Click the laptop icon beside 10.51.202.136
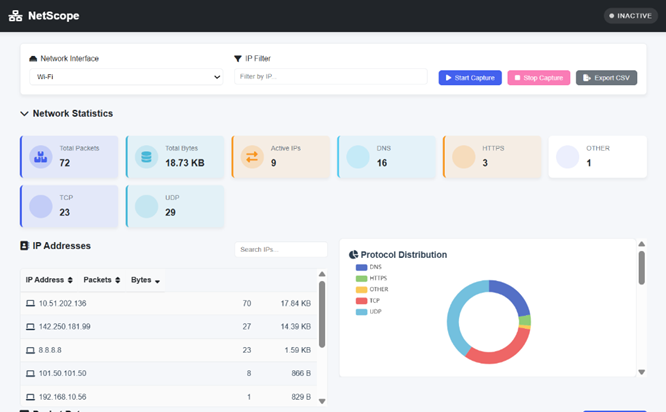This screenshot has width=666, height=412. 29,303
